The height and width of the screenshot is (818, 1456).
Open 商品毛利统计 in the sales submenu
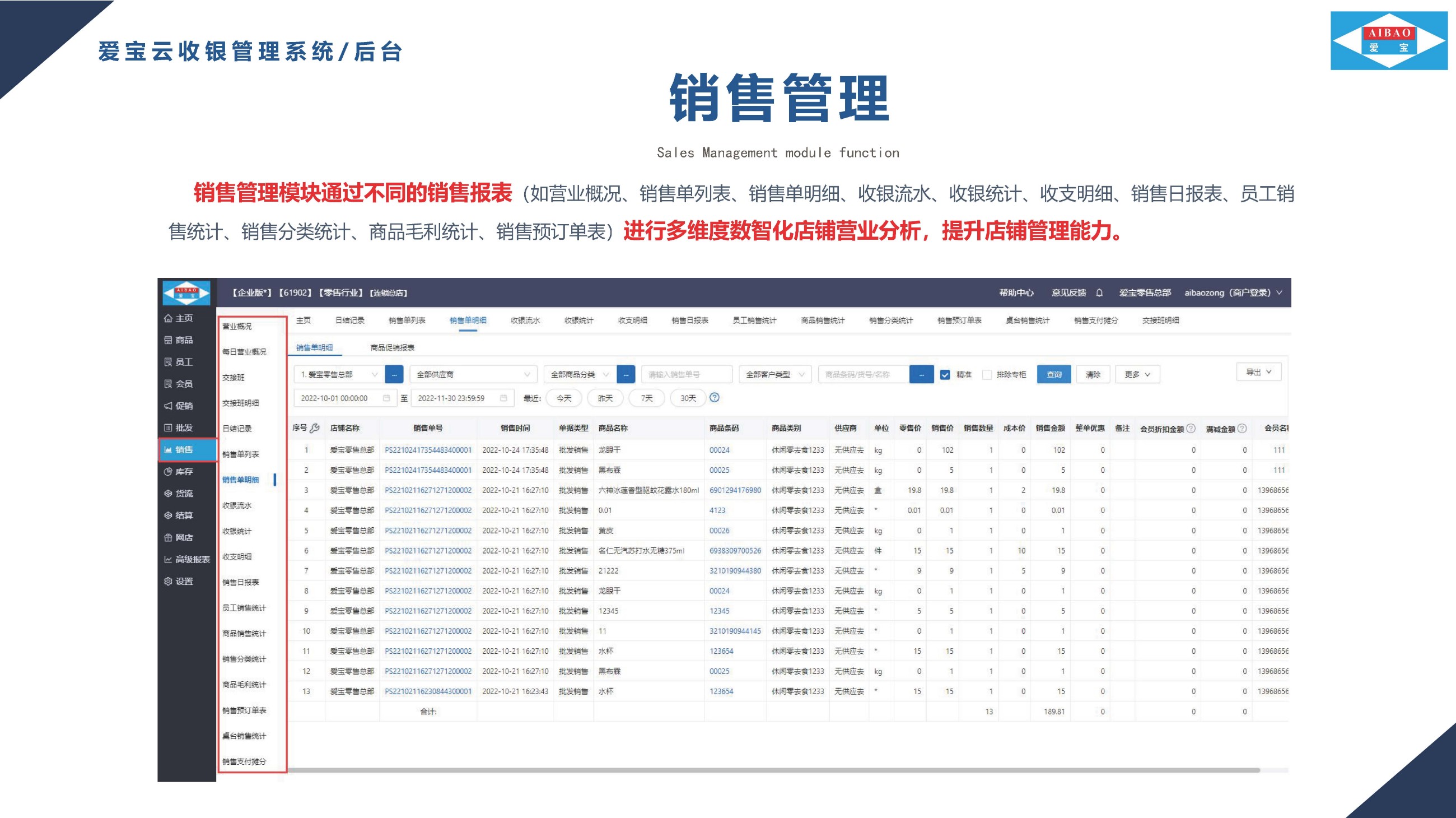[x=244, y=685]
